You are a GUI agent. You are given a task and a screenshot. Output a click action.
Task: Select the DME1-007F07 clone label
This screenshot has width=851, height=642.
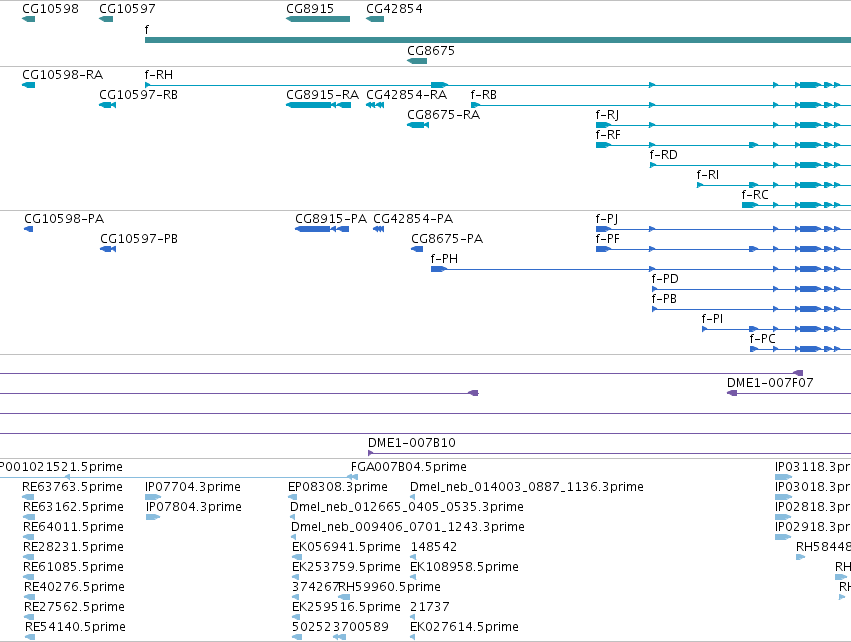(x=770, y=383)
